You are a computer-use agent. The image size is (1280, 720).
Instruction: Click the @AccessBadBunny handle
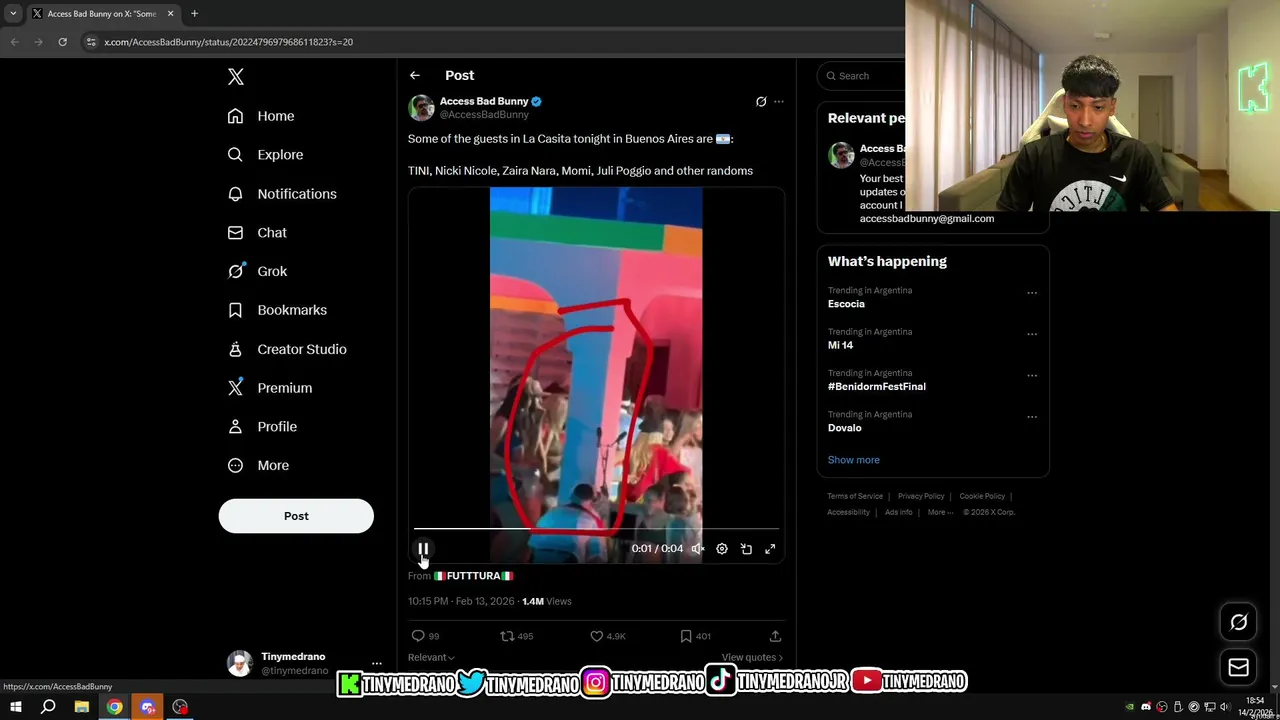click(x=484, y=115)
